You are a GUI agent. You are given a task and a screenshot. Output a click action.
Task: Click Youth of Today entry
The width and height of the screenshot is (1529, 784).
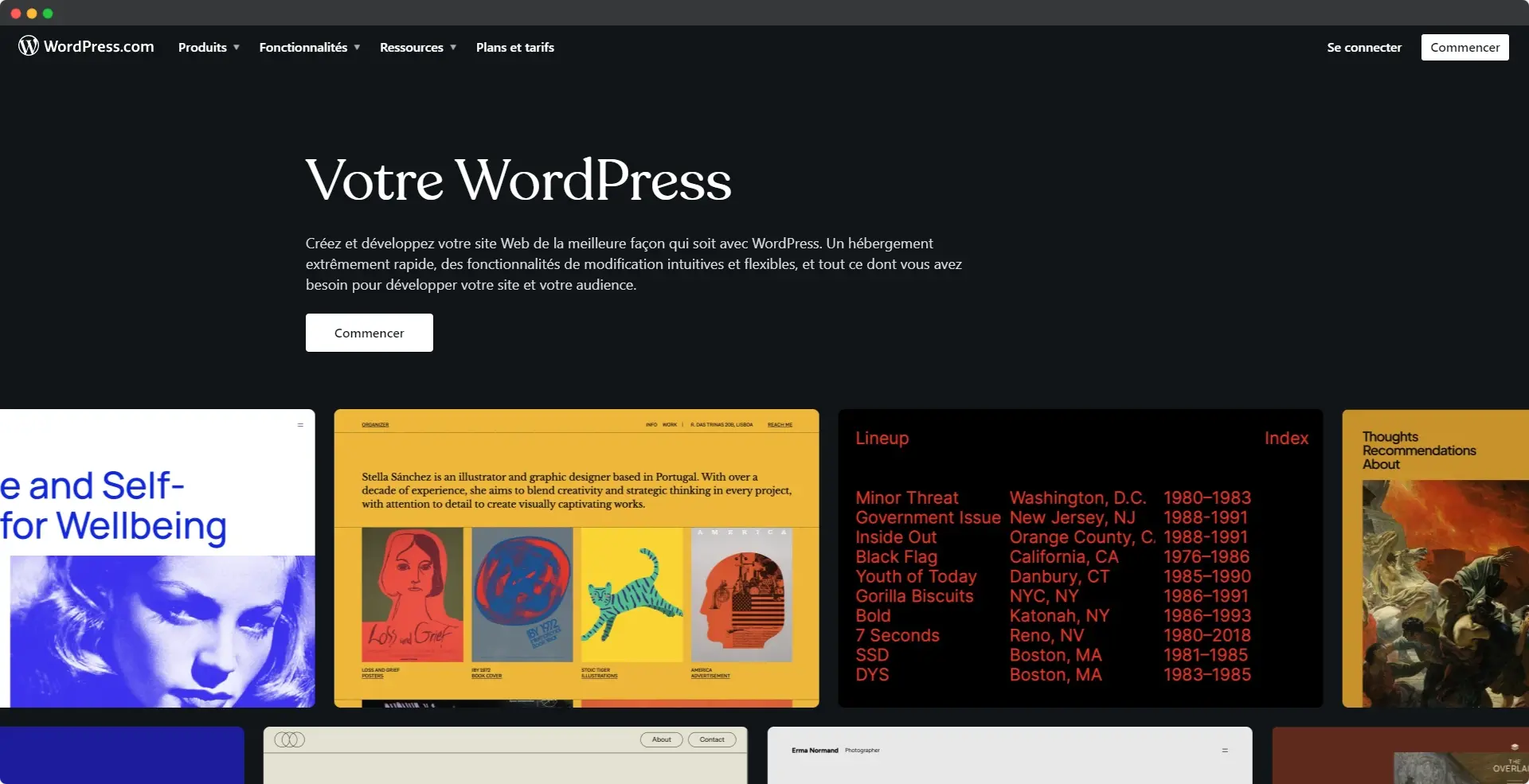coord(916,576)
